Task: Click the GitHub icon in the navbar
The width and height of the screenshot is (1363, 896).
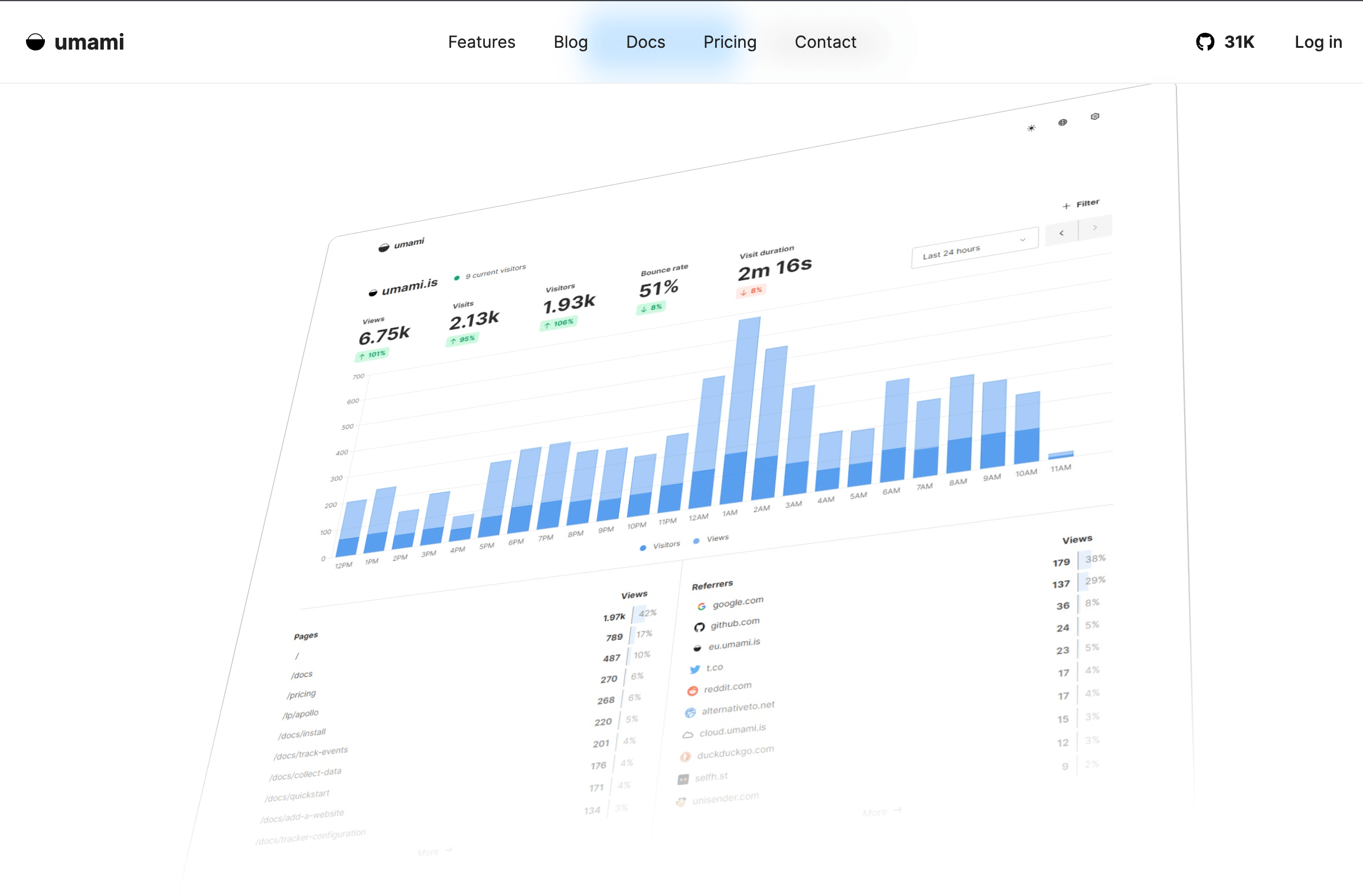Action: (1207, 42)
